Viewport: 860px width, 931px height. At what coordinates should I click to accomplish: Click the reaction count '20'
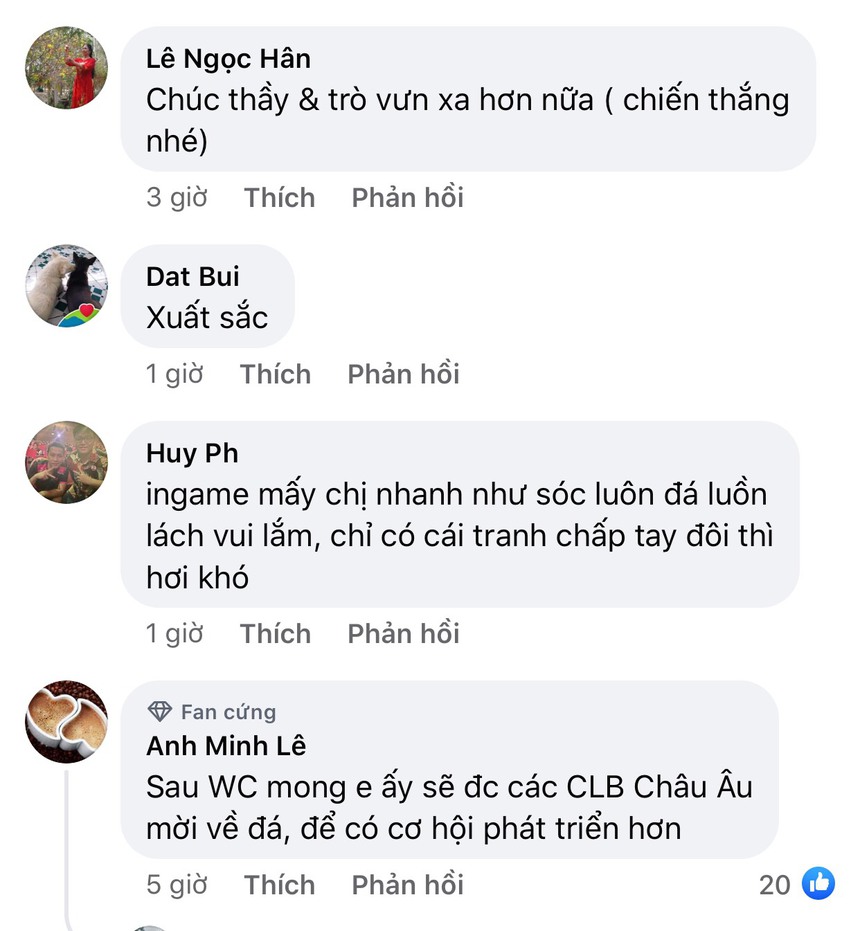774,884
